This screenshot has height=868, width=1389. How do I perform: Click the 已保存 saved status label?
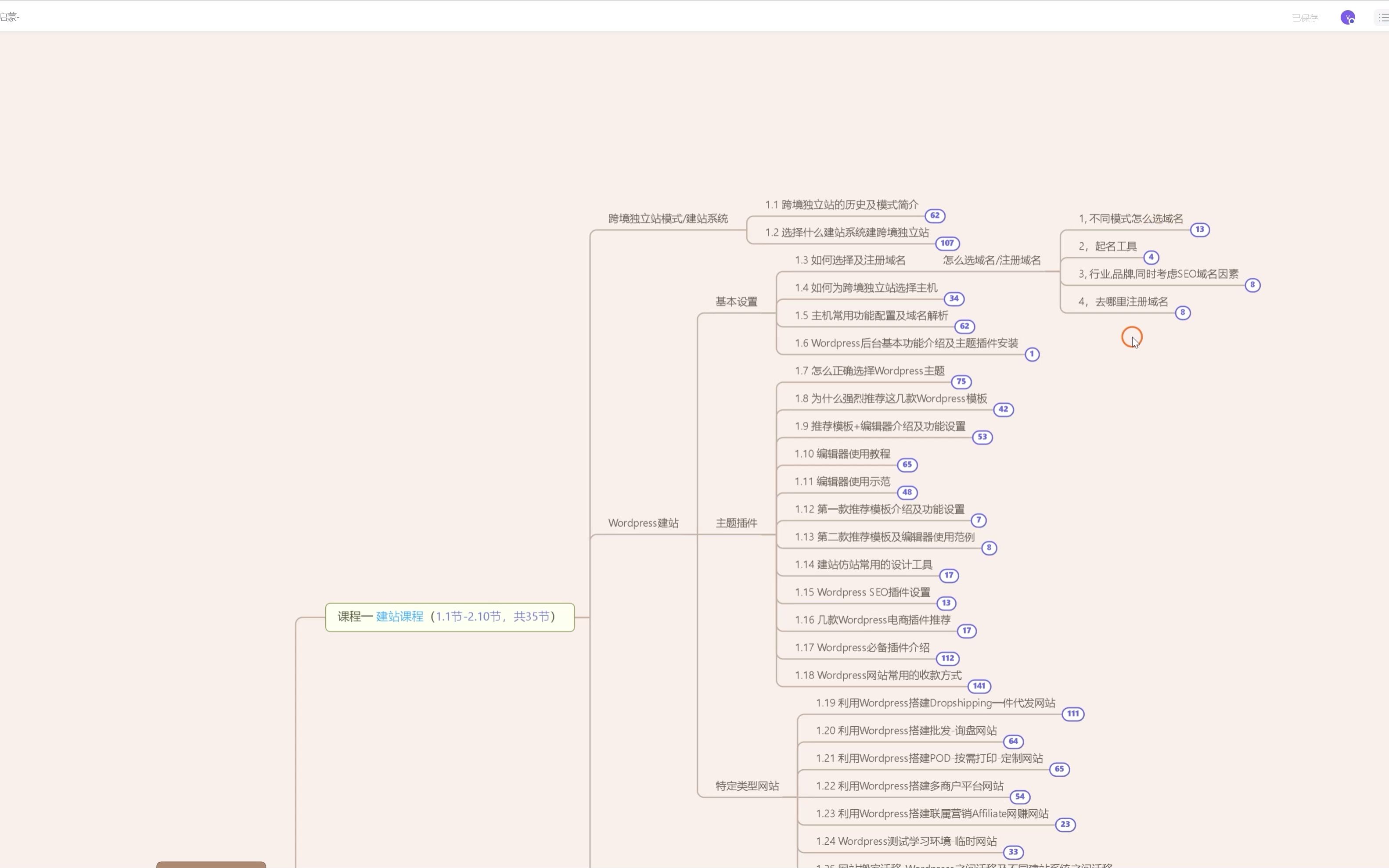click(1305, 18)
